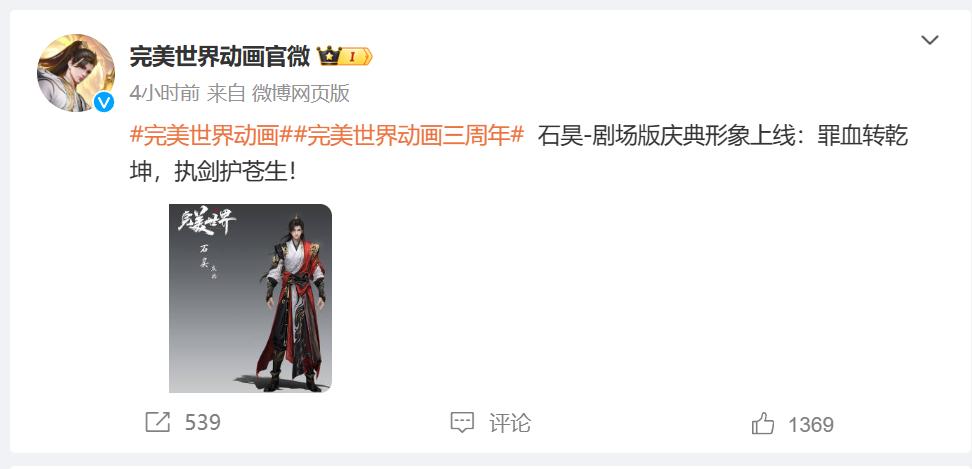The height and width of the screenshot is (469, 972).
Task: Open the 完美世界动画官微 account name link
Action: [219, 57]
